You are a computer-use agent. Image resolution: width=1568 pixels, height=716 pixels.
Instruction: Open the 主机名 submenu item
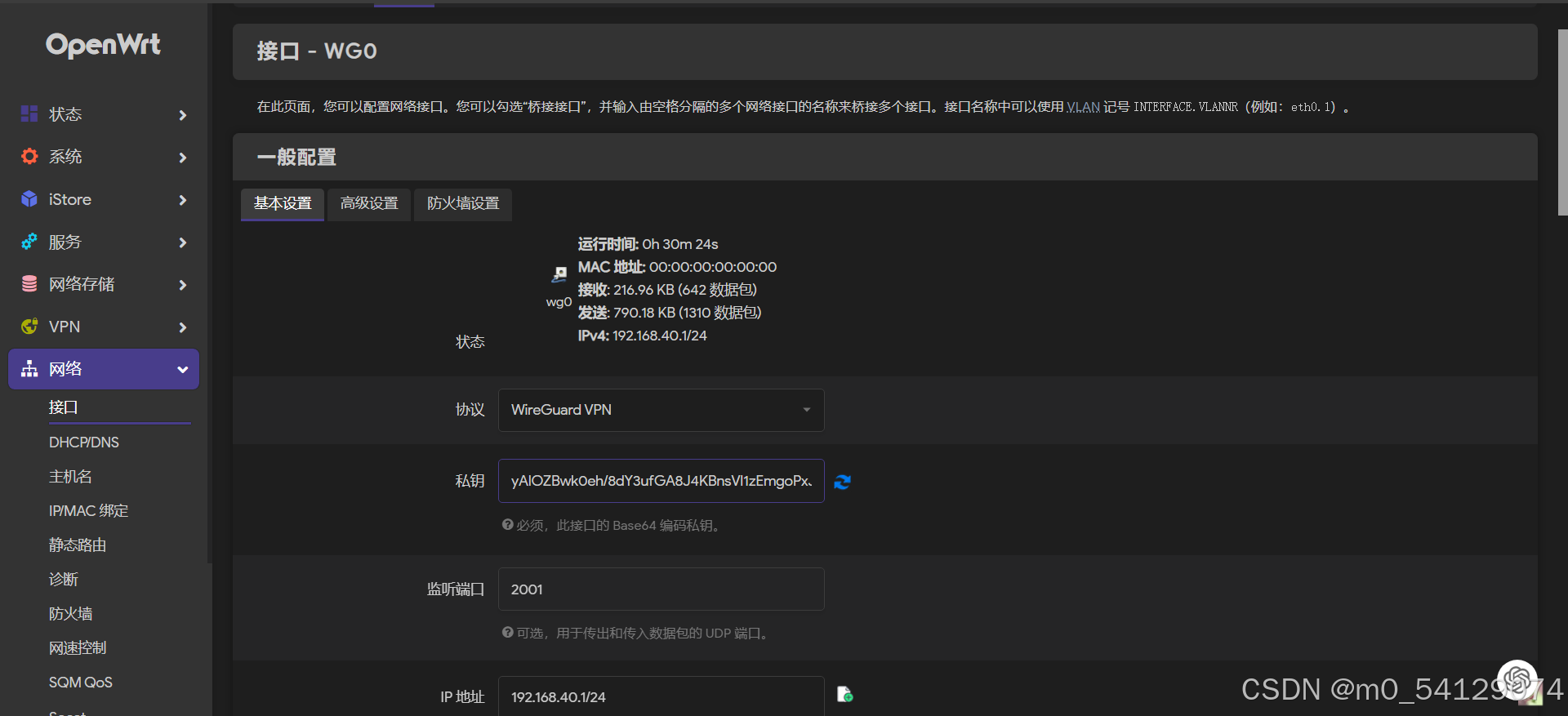(70, 476)
